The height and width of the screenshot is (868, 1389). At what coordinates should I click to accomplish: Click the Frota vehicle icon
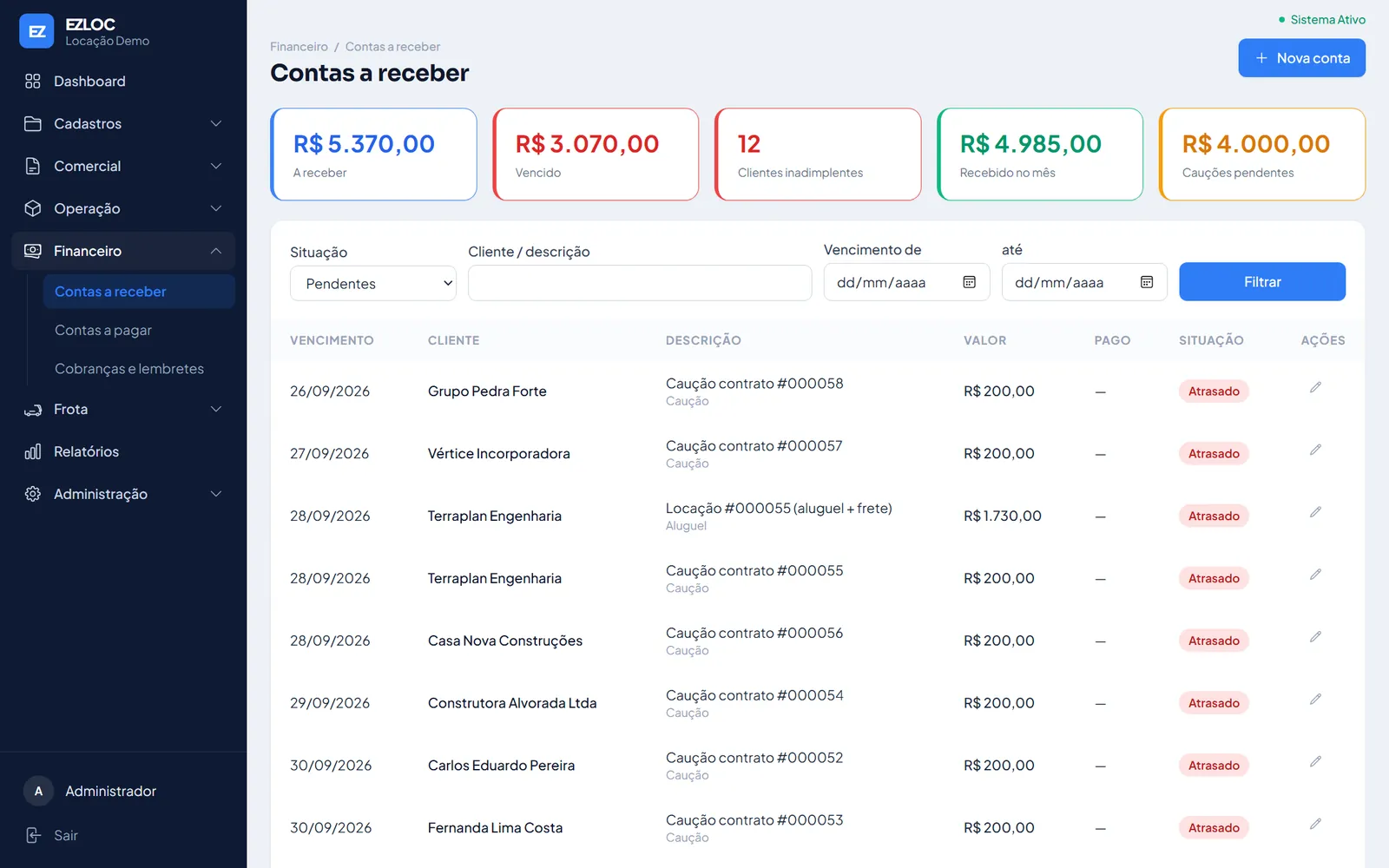[33, 409]
